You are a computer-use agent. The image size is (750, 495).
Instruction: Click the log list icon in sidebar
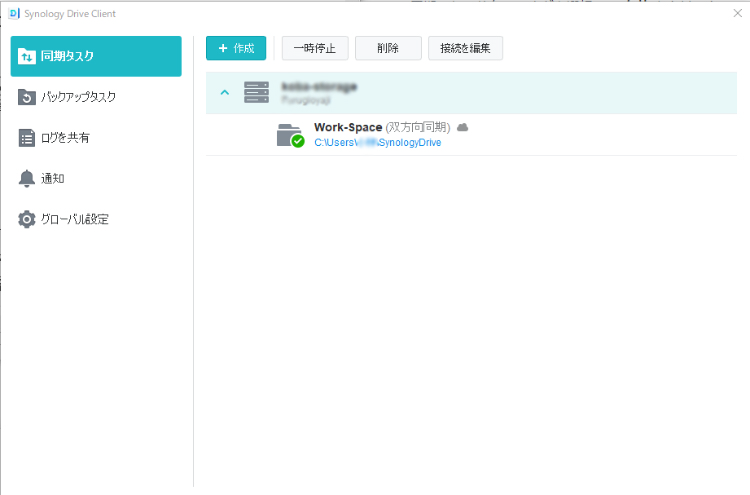(27, 138)
